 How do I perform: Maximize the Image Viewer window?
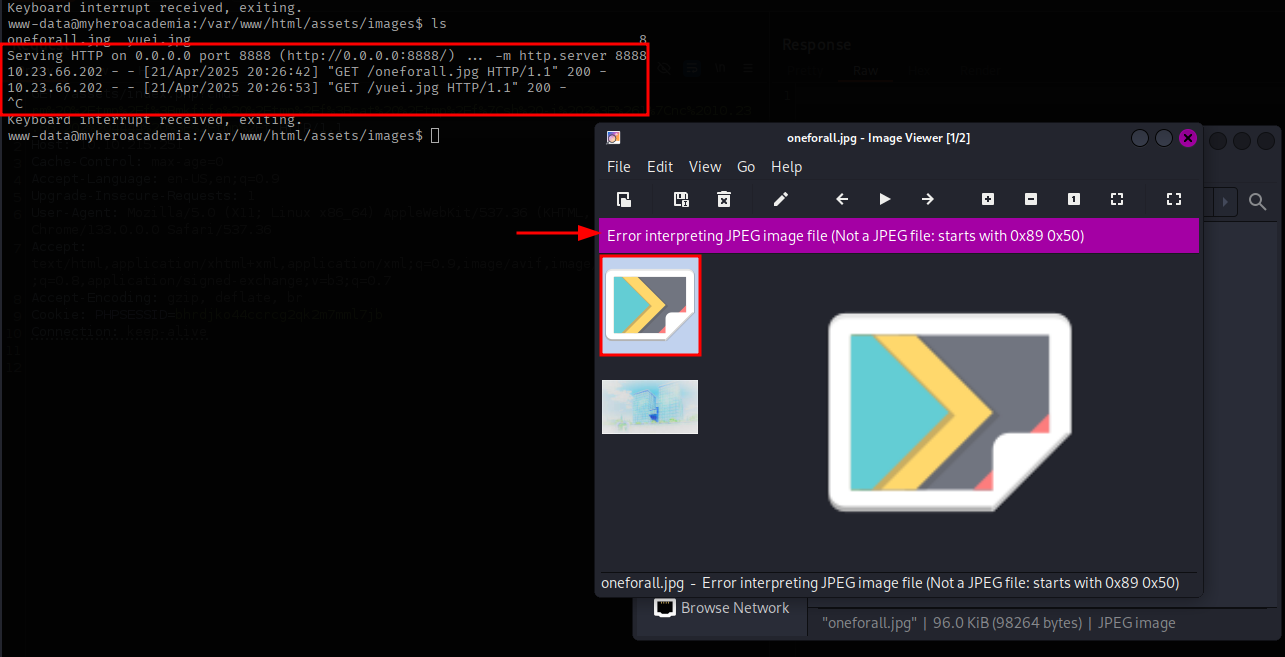point(1164,138)
